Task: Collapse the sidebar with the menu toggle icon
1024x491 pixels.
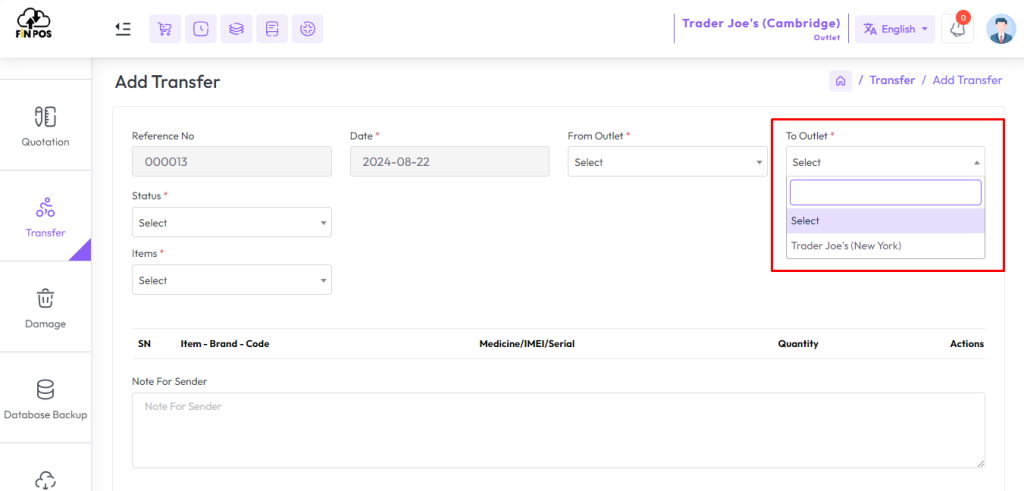Action: (123, 29)
